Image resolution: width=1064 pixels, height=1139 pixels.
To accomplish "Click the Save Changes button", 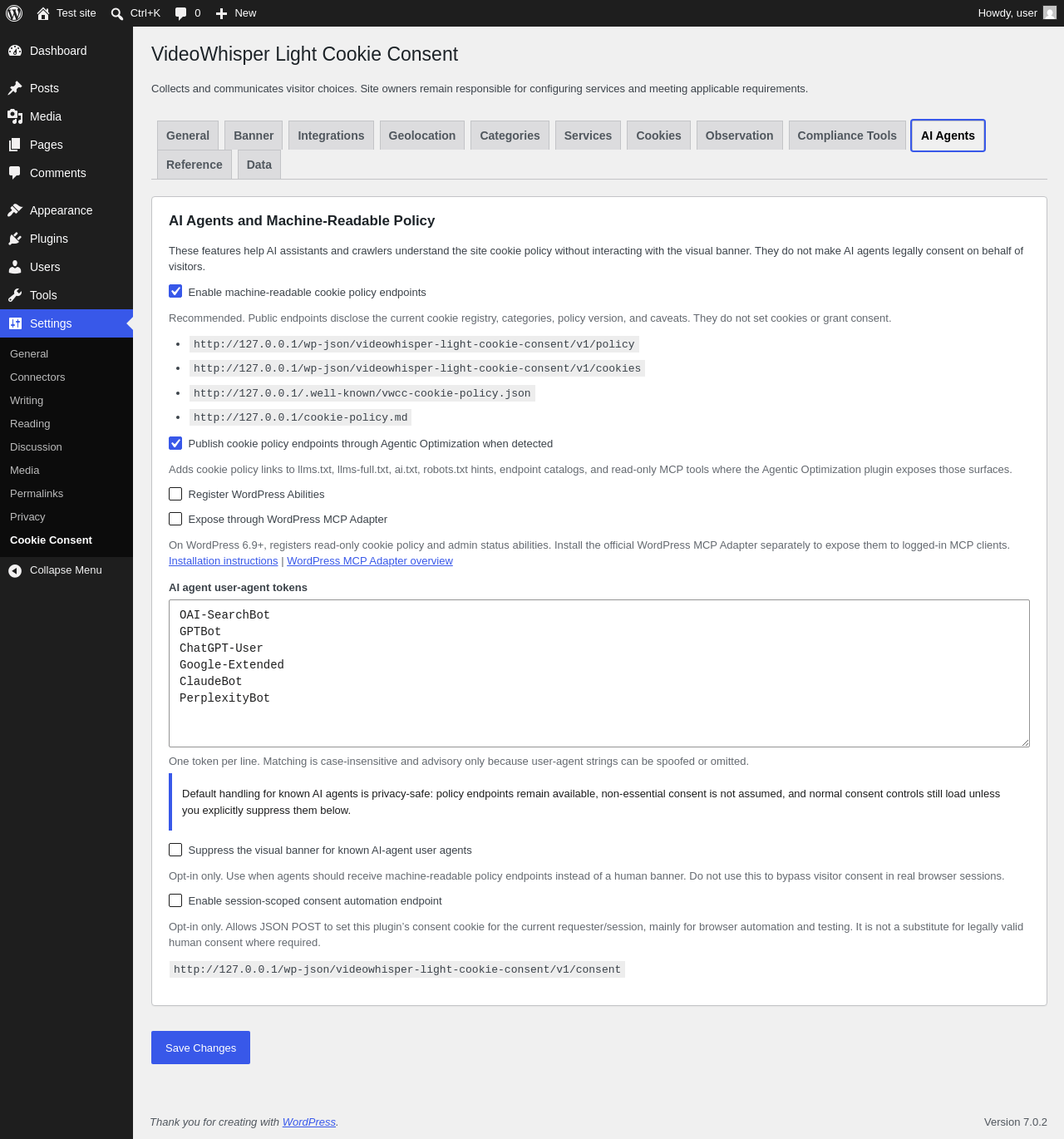I will point(200,1048).
